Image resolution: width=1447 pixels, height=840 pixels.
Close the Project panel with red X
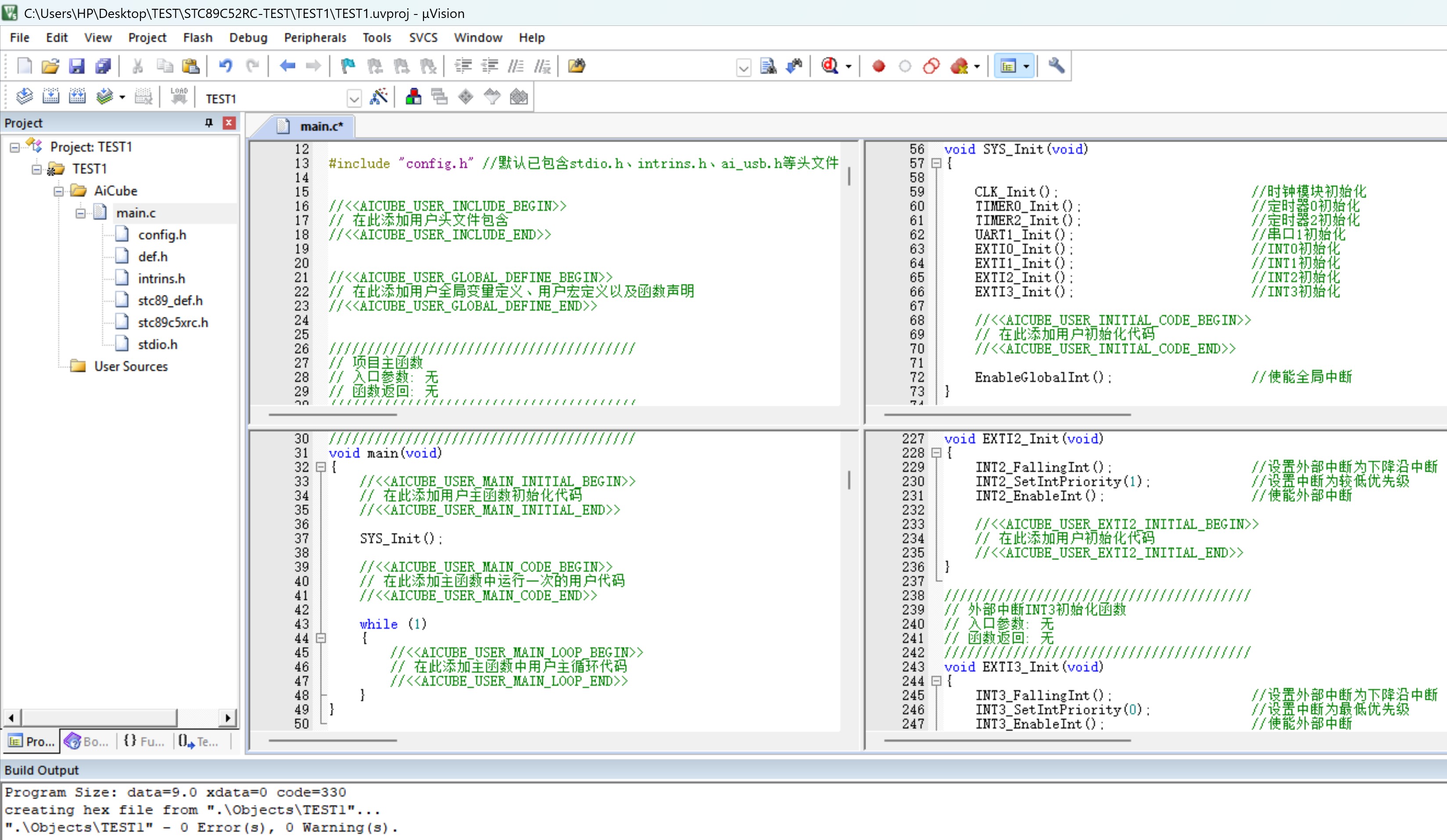point(229,123)
